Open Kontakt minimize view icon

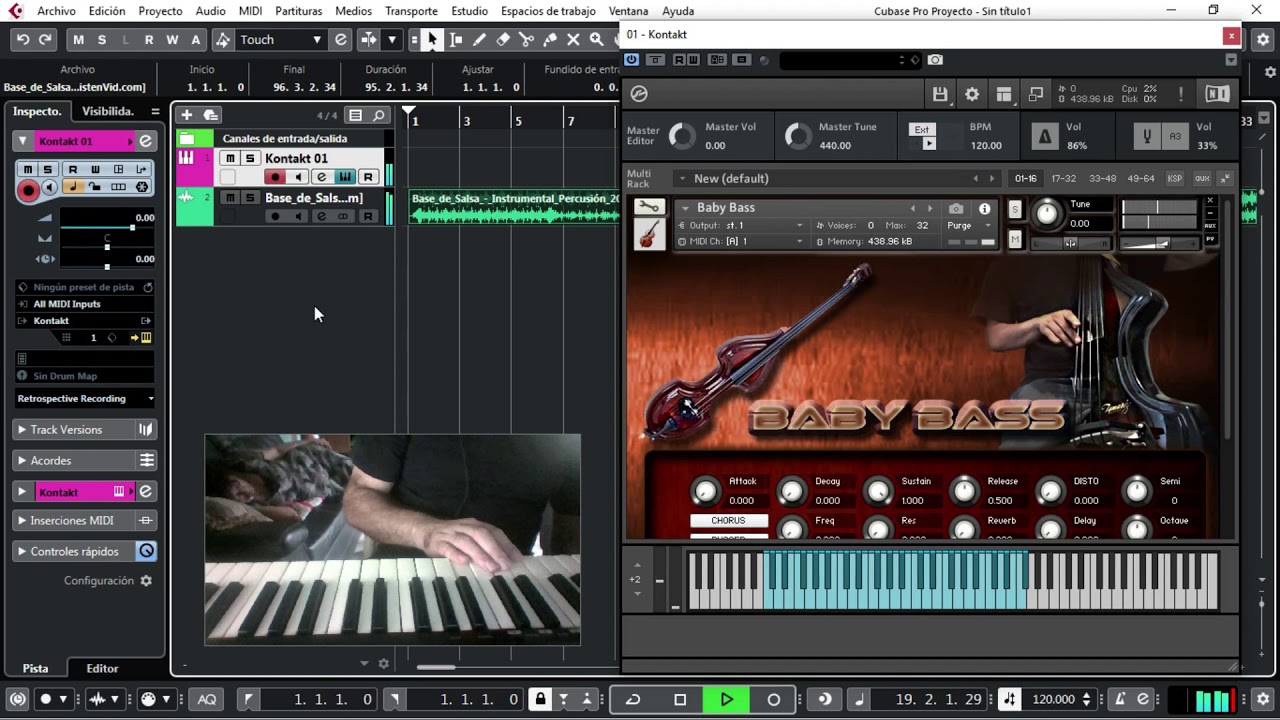click(x=1036, y=94)
